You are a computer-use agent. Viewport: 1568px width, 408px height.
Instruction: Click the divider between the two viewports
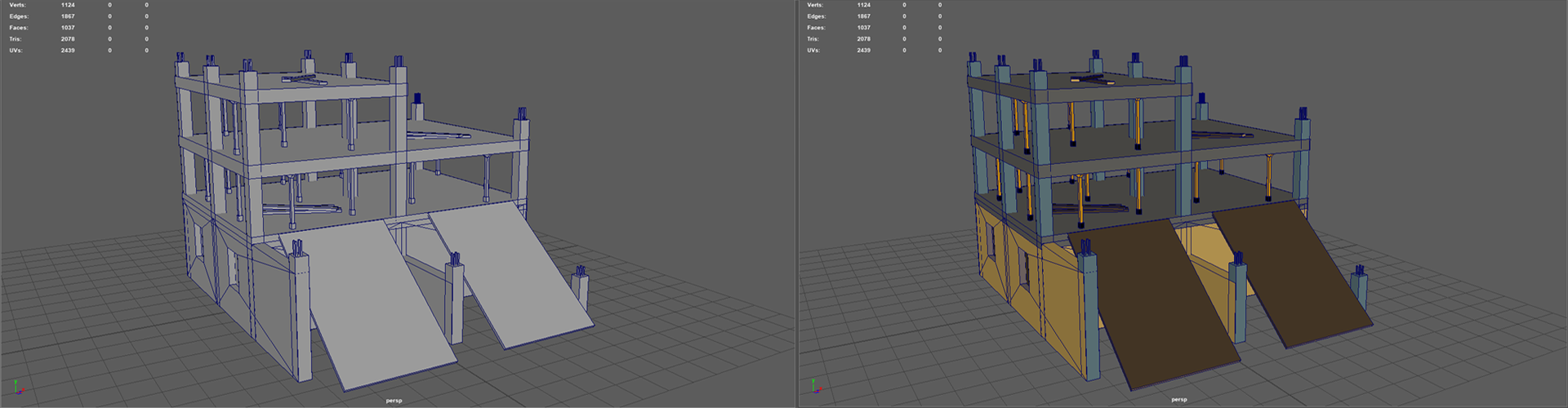(796, 204)
